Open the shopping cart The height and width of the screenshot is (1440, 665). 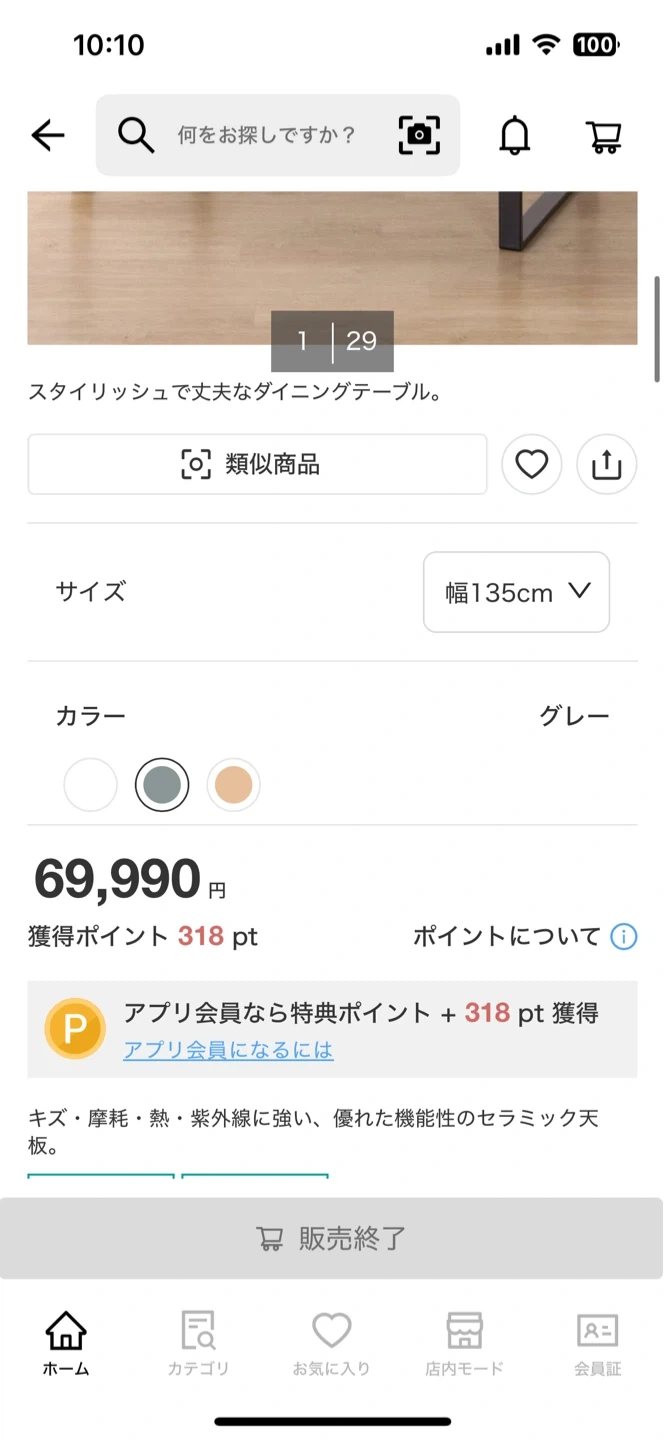tap(603, 136)
